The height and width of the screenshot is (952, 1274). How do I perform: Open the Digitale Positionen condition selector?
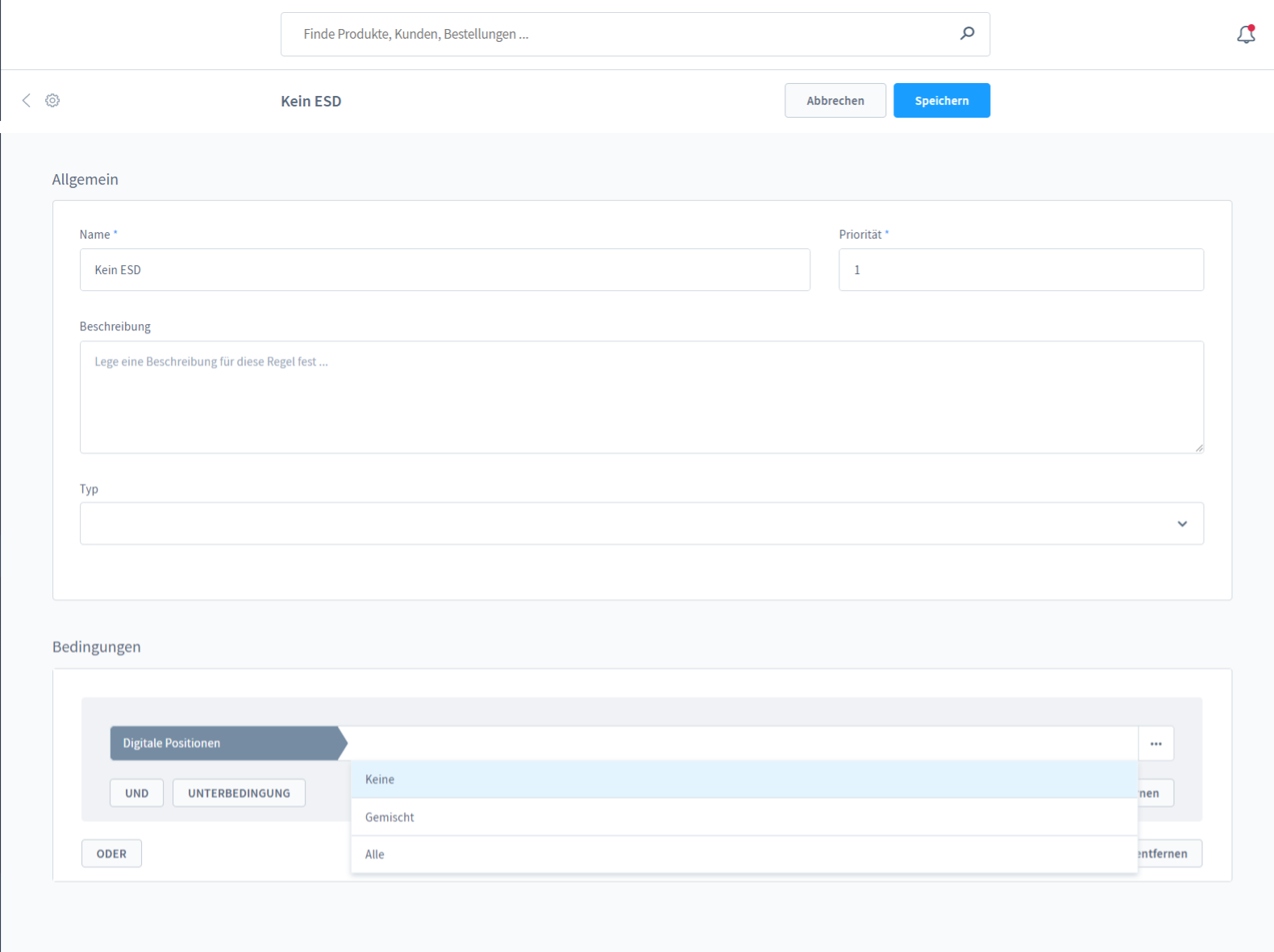click(228, 743)
